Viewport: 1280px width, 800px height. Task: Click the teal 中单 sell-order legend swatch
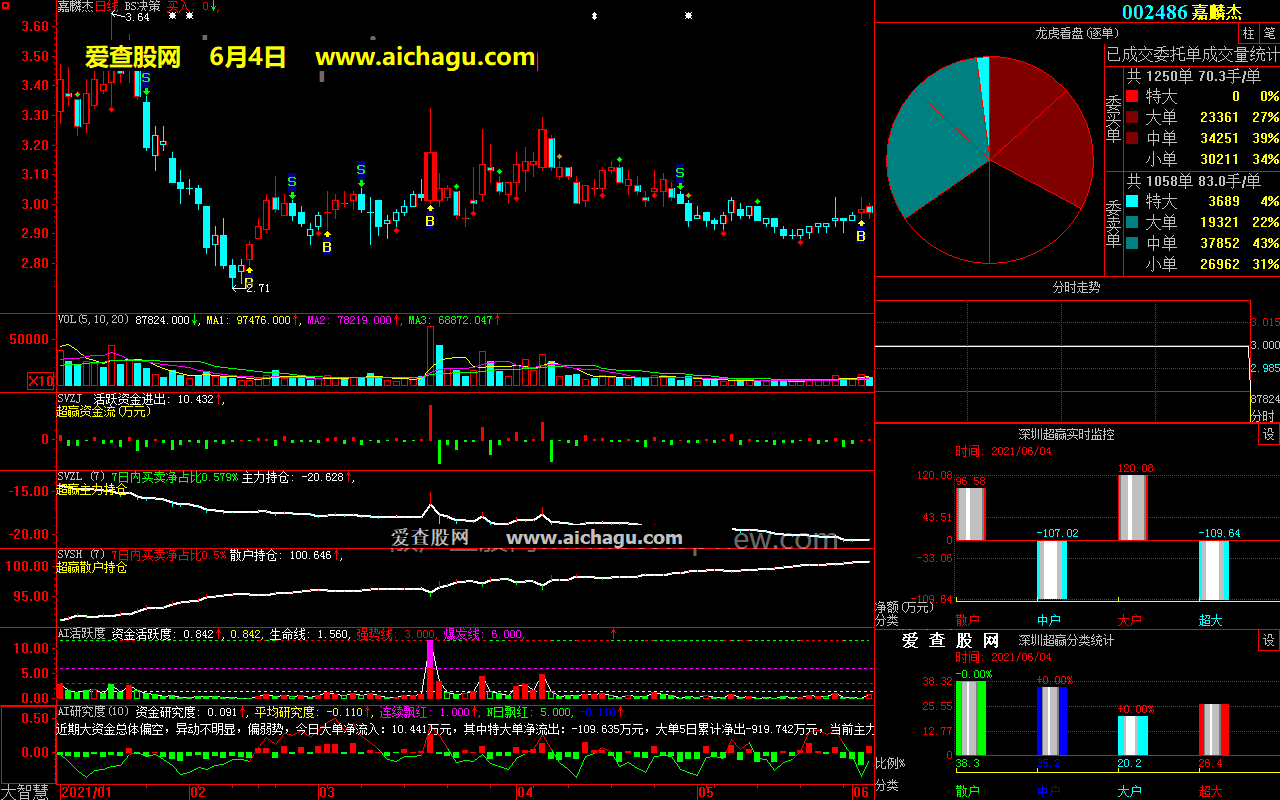point(1132,243)
